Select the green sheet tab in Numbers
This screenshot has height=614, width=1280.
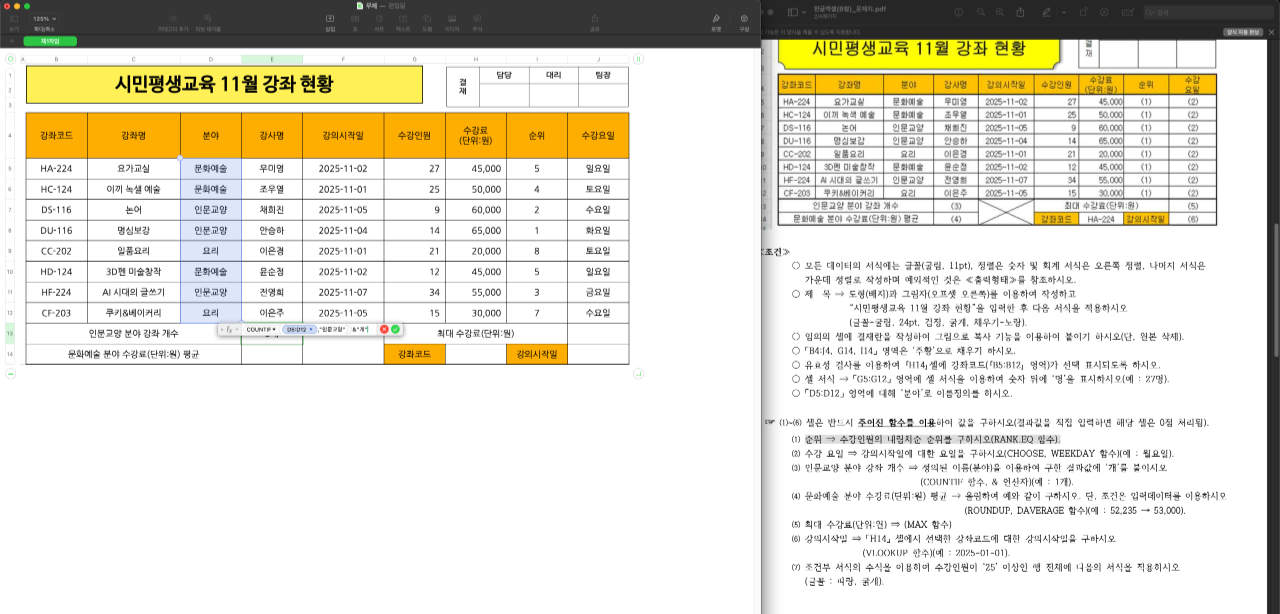click(49, 41)
